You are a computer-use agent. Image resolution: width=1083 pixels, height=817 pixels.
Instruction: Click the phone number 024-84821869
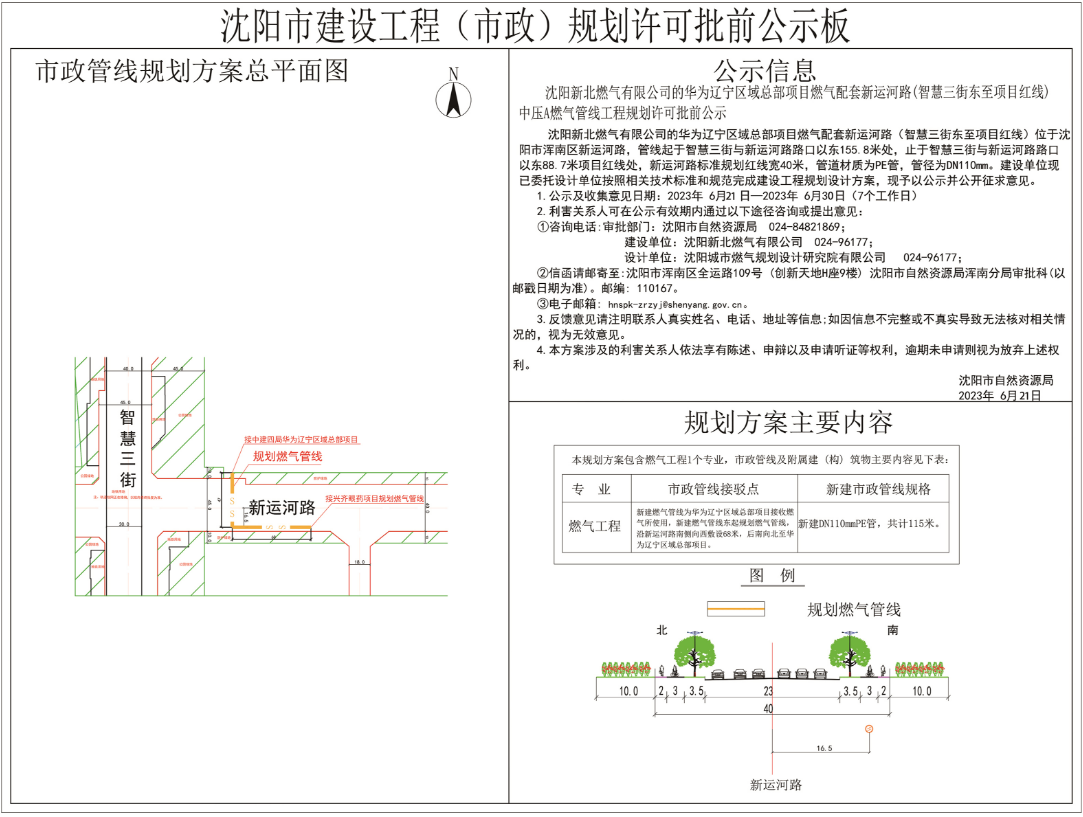tap(806, 227)
